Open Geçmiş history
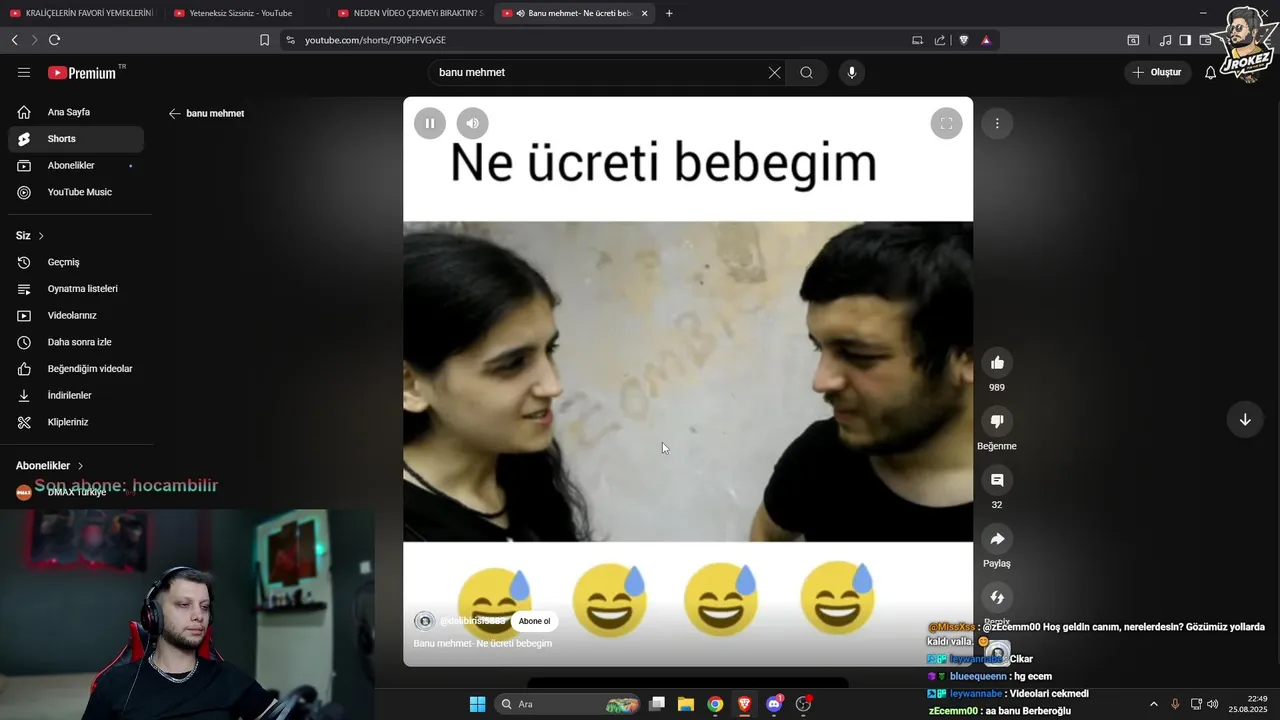 (x=76, y=262)
